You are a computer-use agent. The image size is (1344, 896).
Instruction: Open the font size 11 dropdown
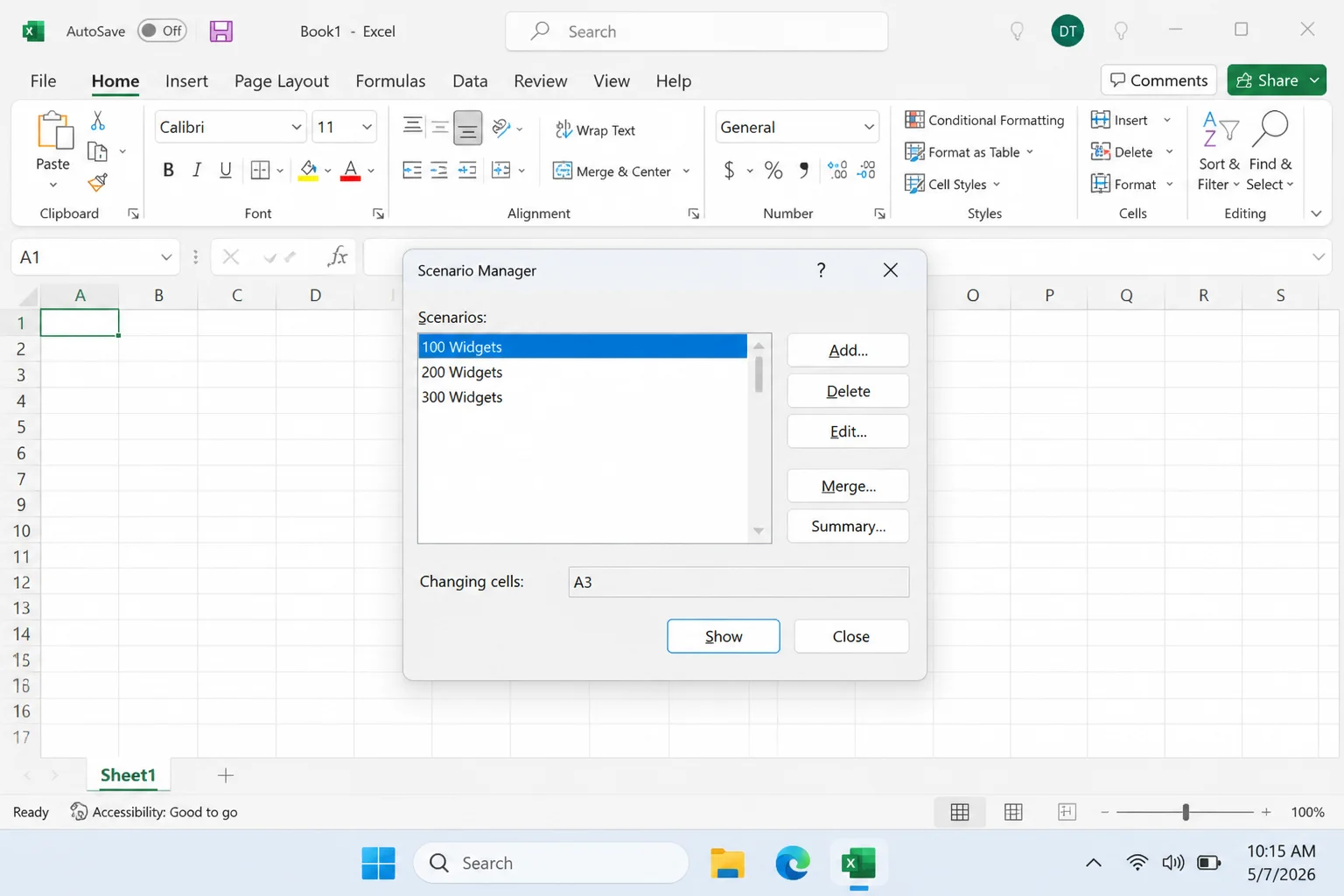click(367, 128)
